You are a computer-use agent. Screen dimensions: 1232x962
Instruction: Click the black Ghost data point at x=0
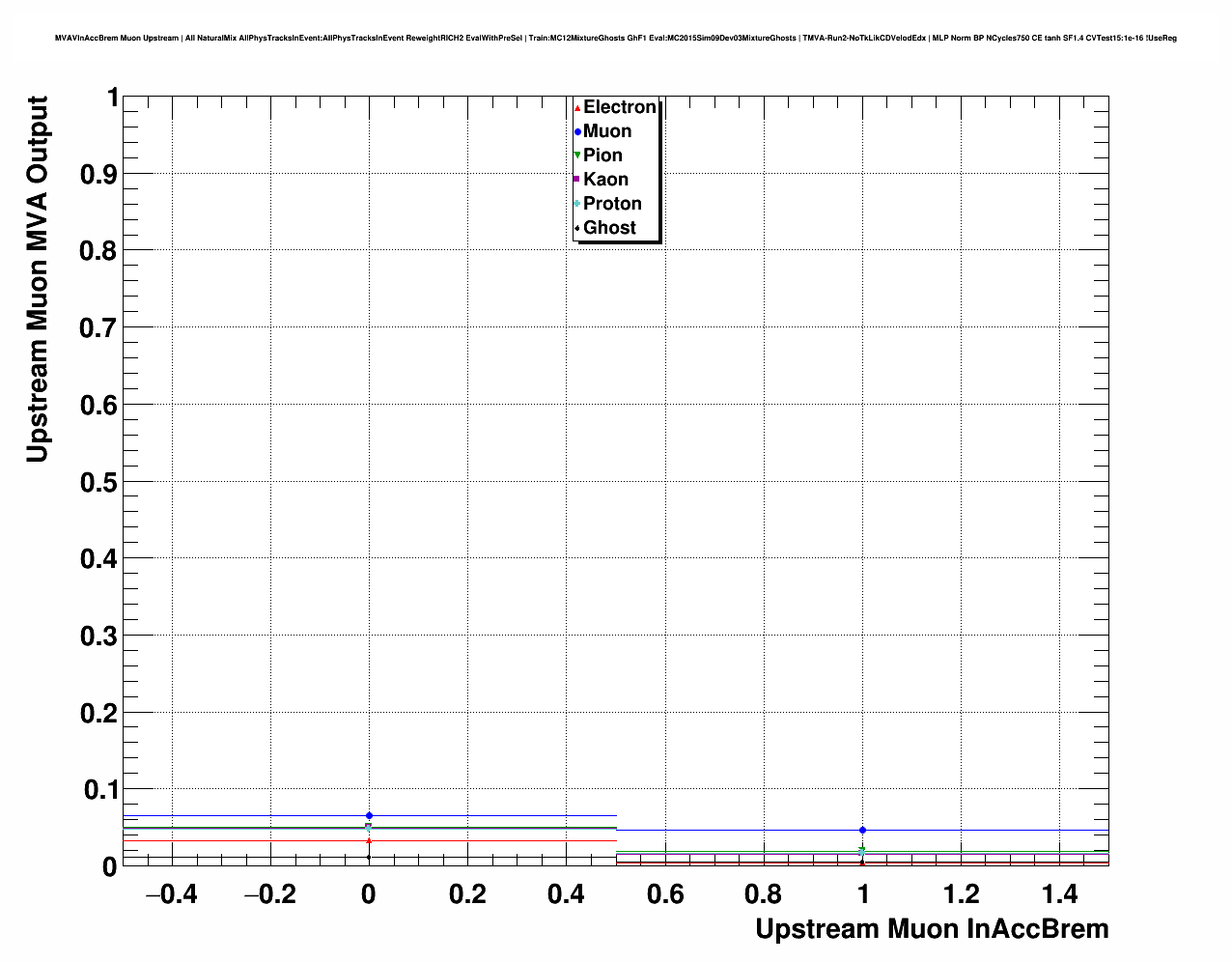[369, 857]
